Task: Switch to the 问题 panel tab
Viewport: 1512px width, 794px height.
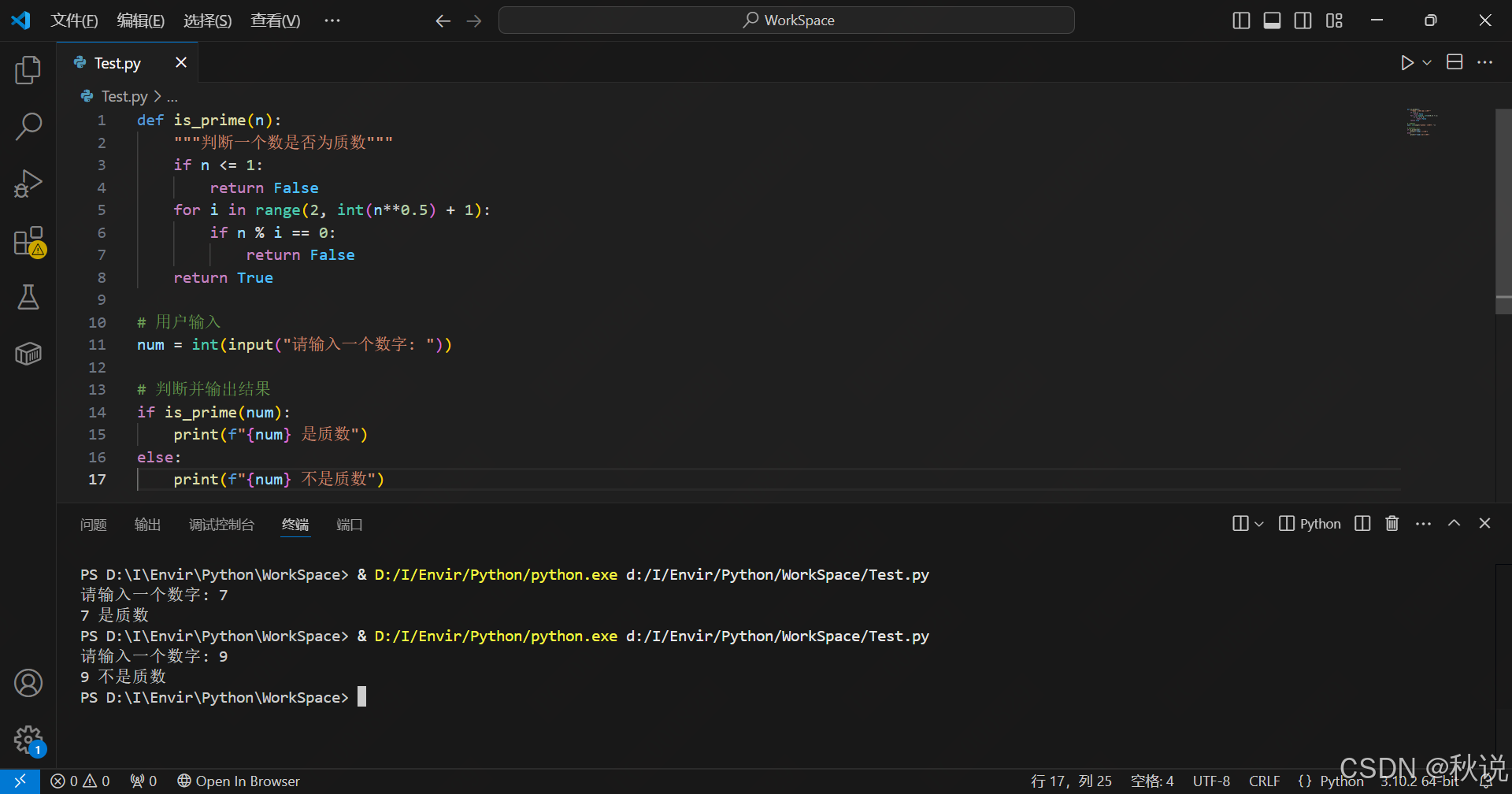Action: (x=93, y=525)
